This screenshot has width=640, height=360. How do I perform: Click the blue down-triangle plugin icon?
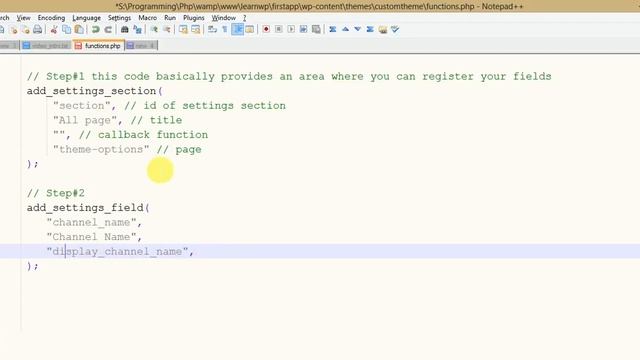358,29
